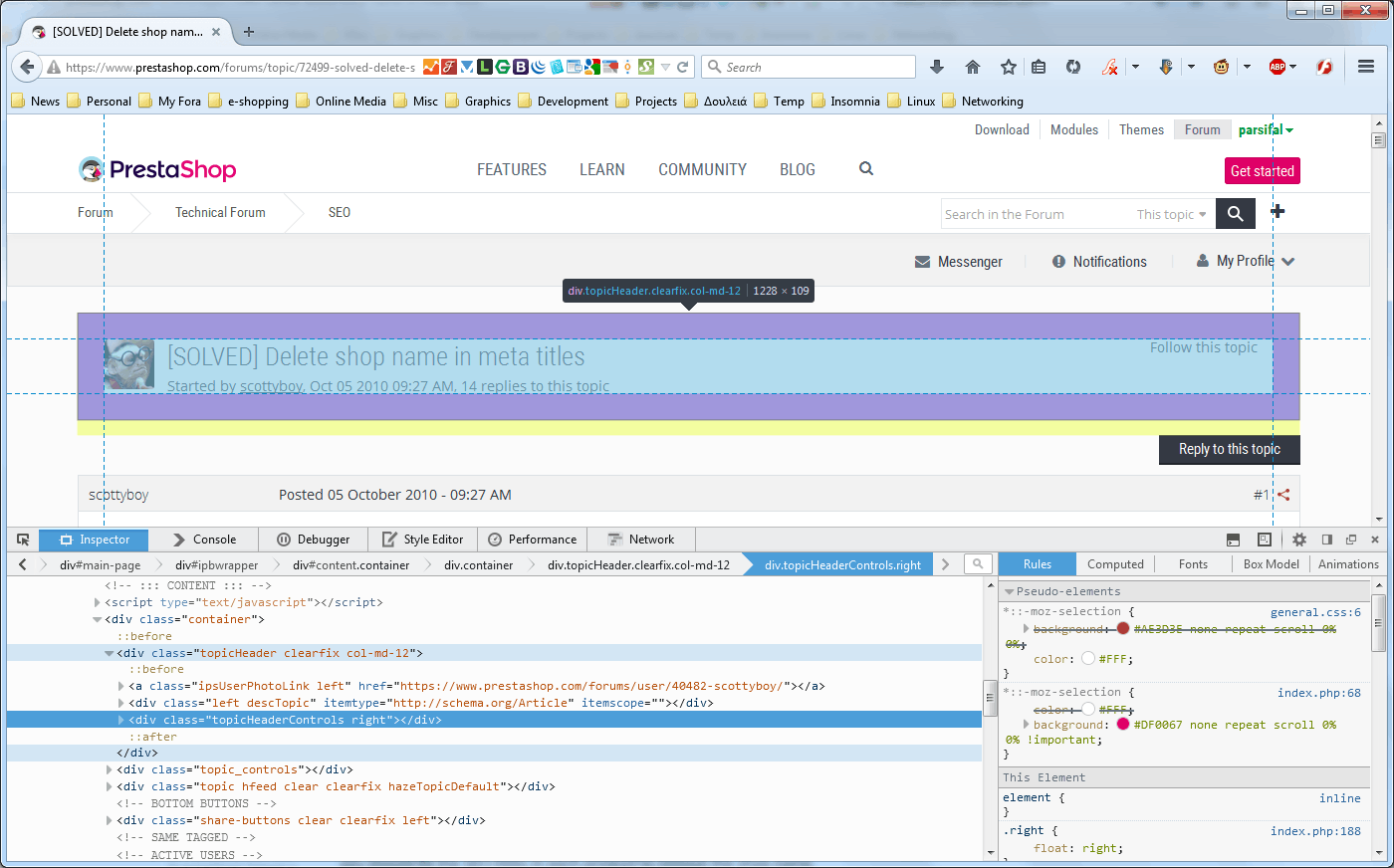Click the magnifier icon in PrestaShop nav
The image size is (1394, 868).
click(866, 169)
